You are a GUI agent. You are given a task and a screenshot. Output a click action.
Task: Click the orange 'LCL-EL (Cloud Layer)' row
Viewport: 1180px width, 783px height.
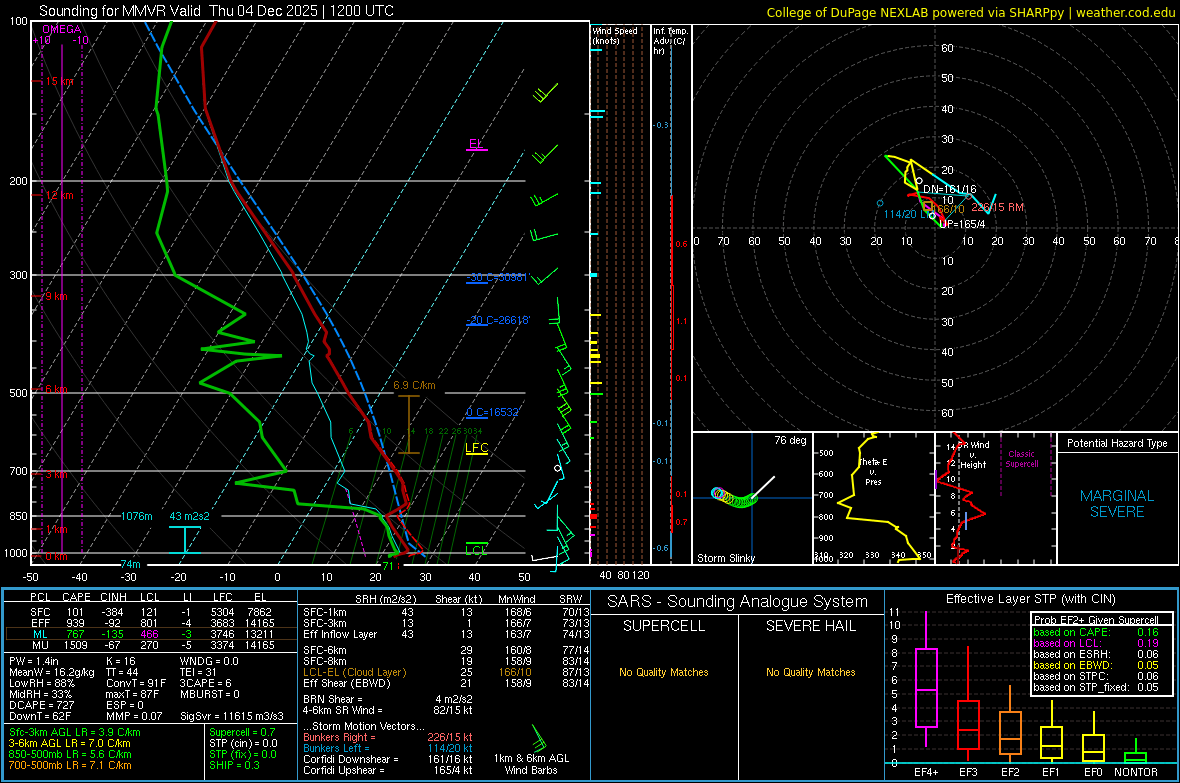(x=446, y=672)
